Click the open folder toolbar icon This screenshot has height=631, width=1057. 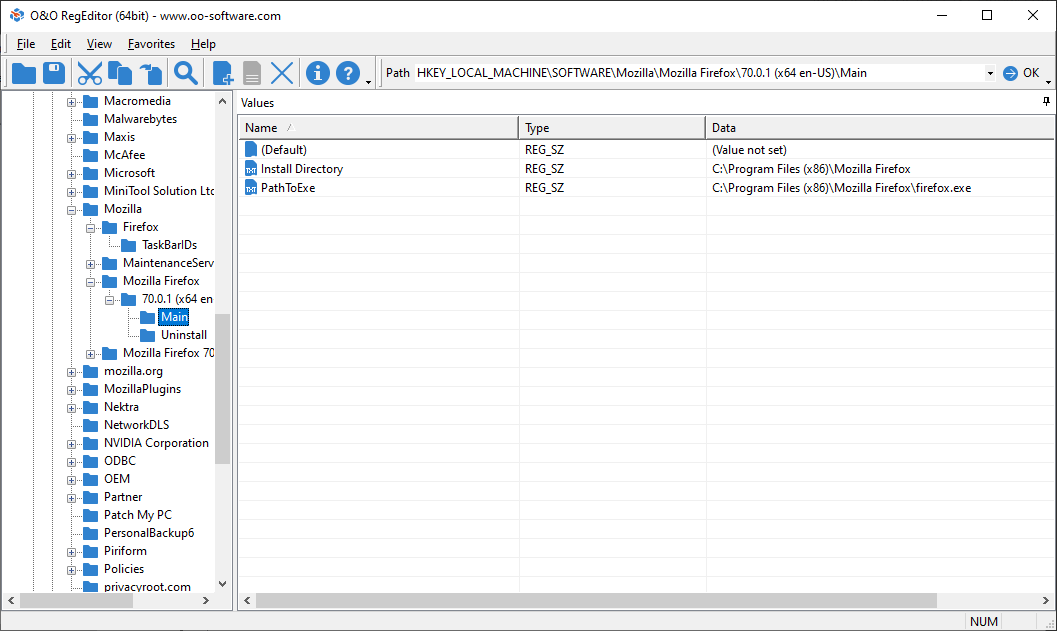click(24, 73)
